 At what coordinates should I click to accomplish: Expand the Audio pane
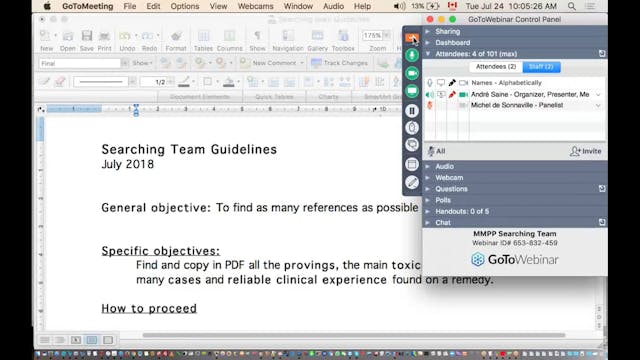tap(428, 167)
